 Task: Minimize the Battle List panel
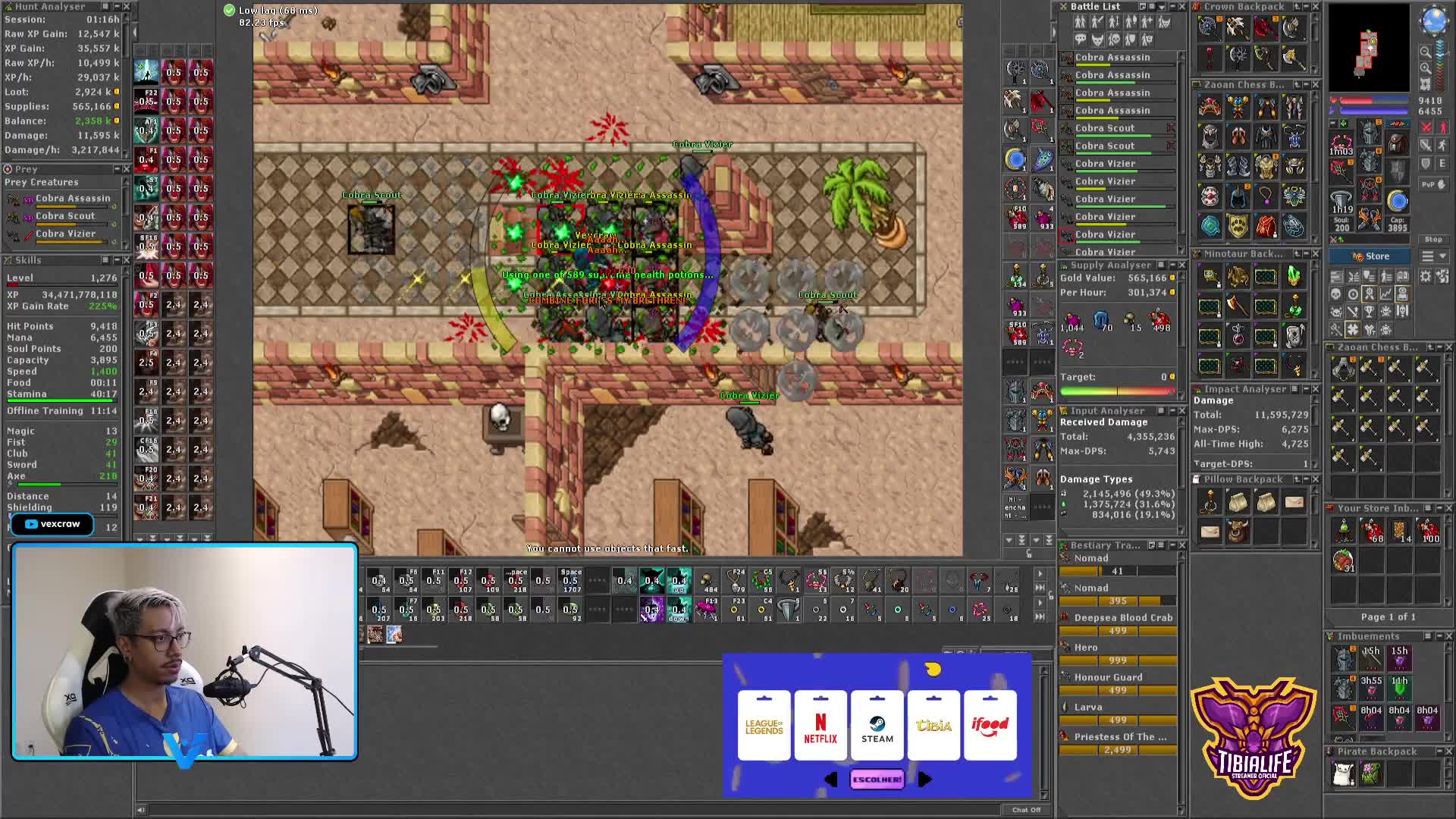coord(1173,6)
